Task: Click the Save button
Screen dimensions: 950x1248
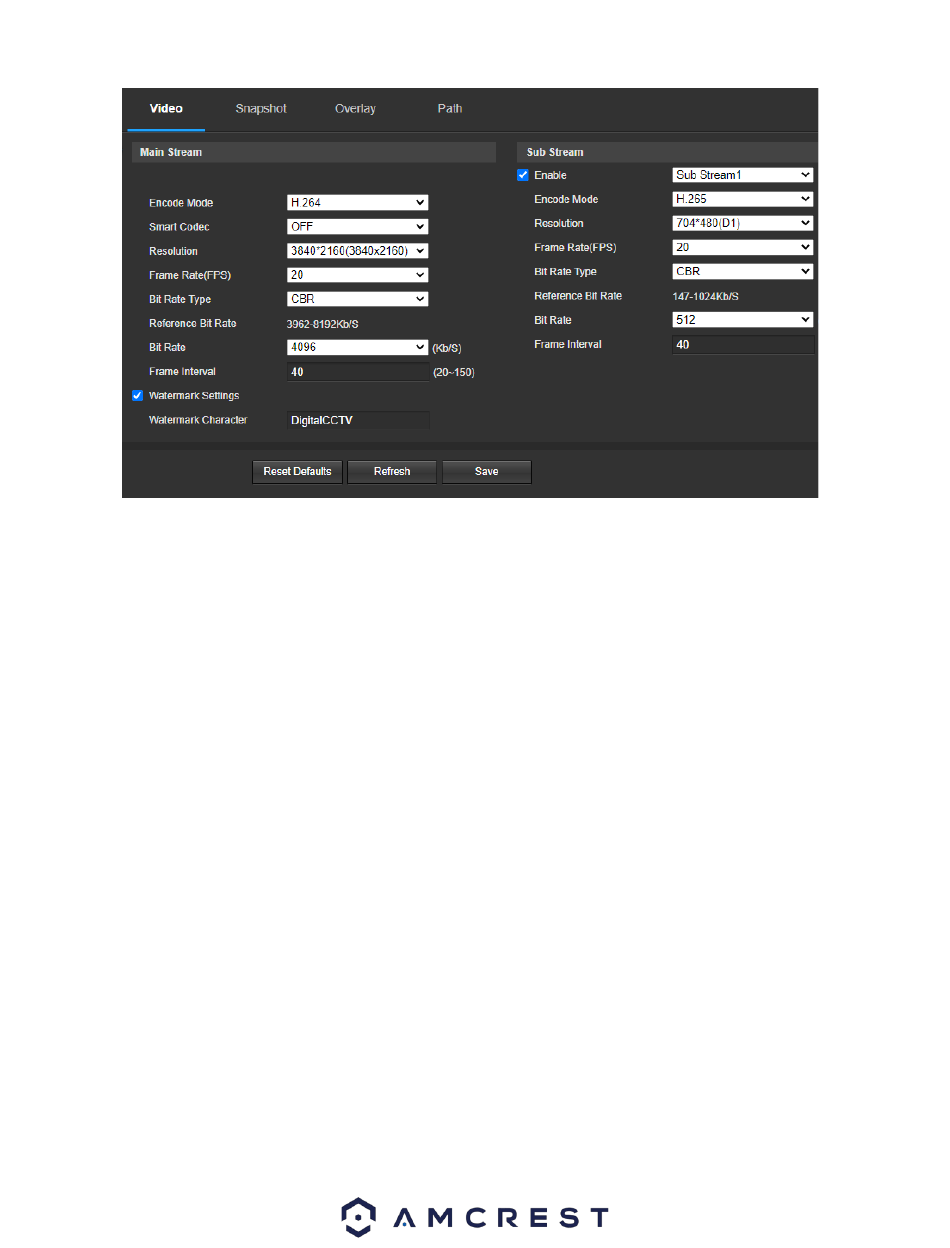Action: 487,472
